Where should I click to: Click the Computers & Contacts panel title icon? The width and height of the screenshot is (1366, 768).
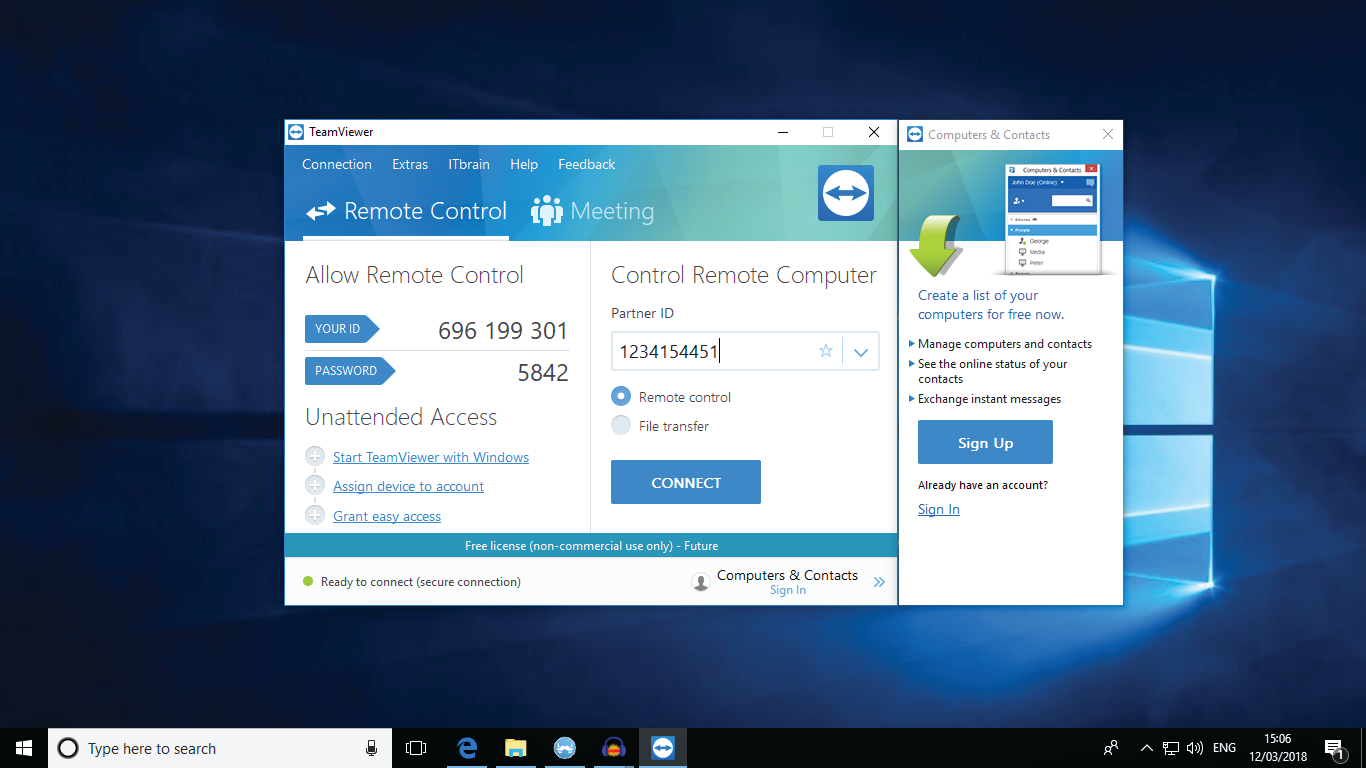[914, 134]
